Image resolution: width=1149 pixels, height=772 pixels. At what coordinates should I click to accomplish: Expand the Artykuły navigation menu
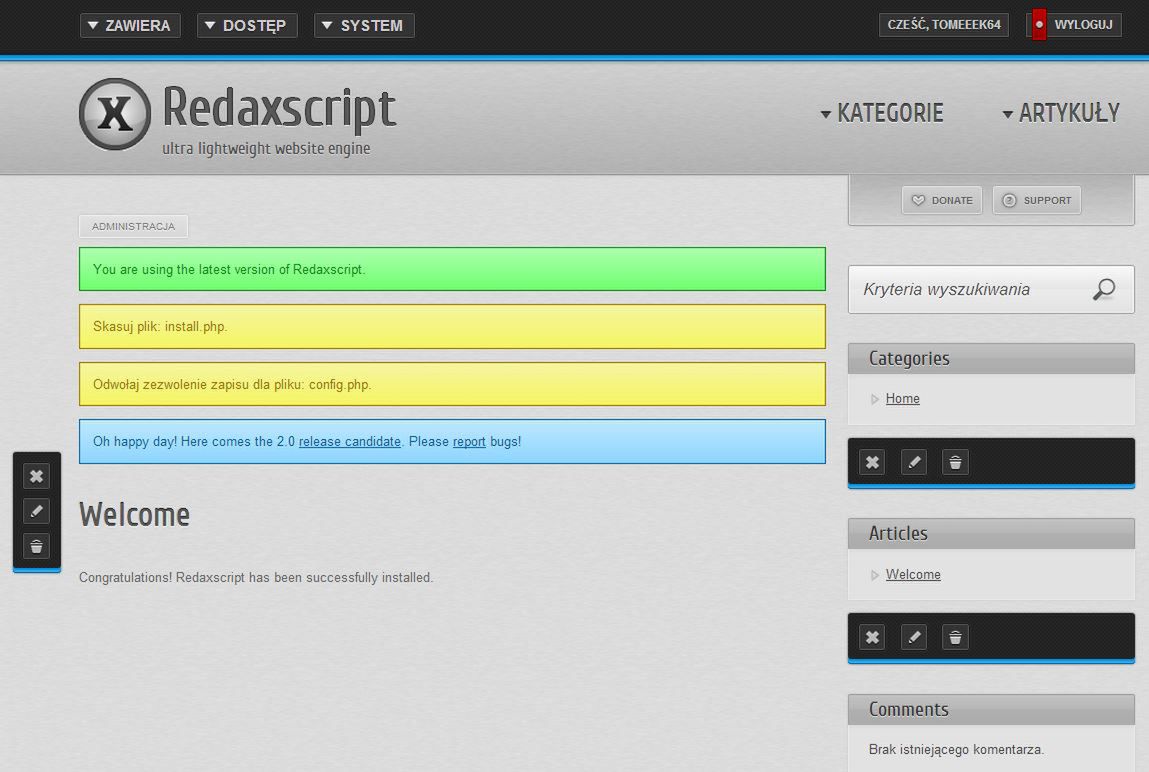[x=1061, y=114]
